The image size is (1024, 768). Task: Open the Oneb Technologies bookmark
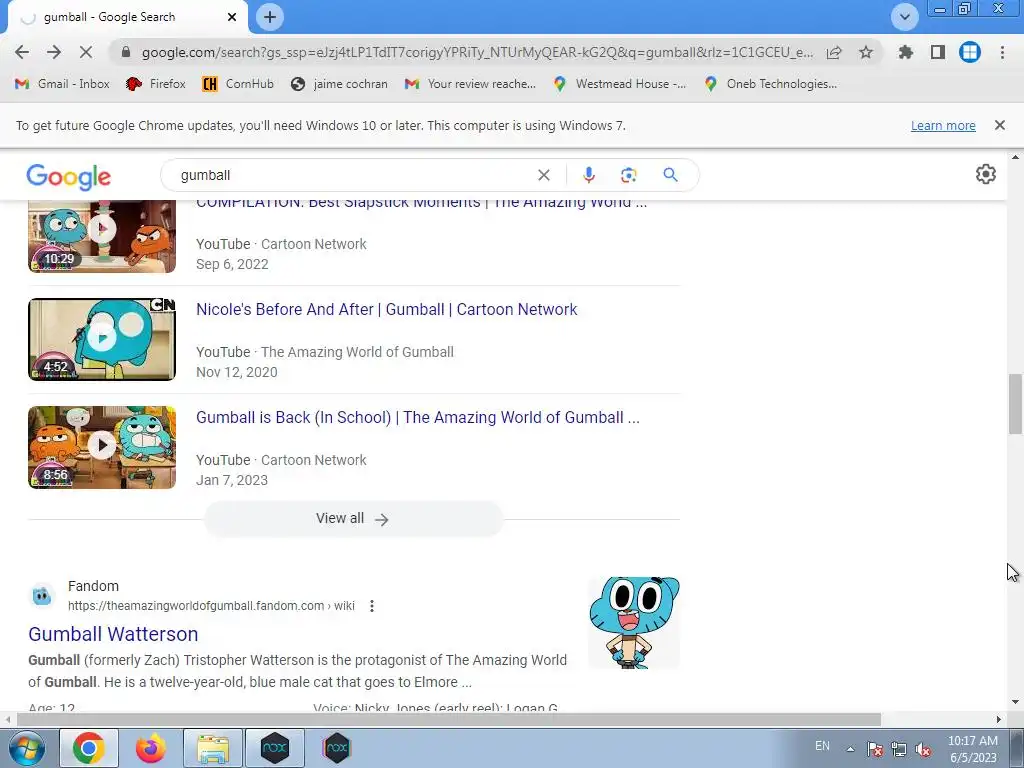[x=771, y=84]
